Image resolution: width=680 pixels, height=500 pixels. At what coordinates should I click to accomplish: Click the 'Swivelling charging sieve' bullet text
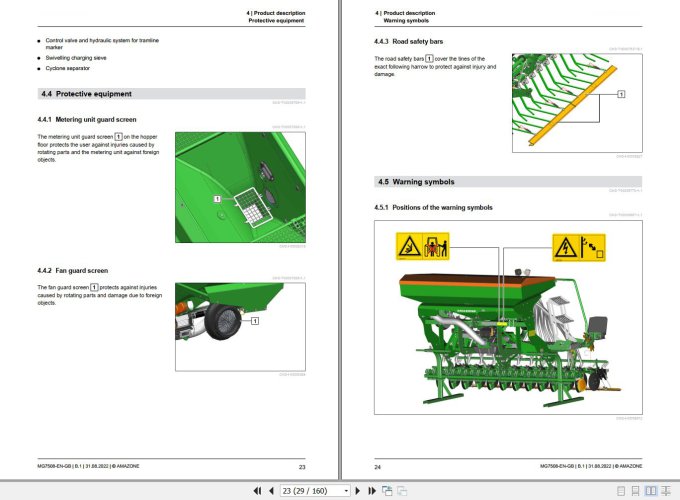[76, 58]
